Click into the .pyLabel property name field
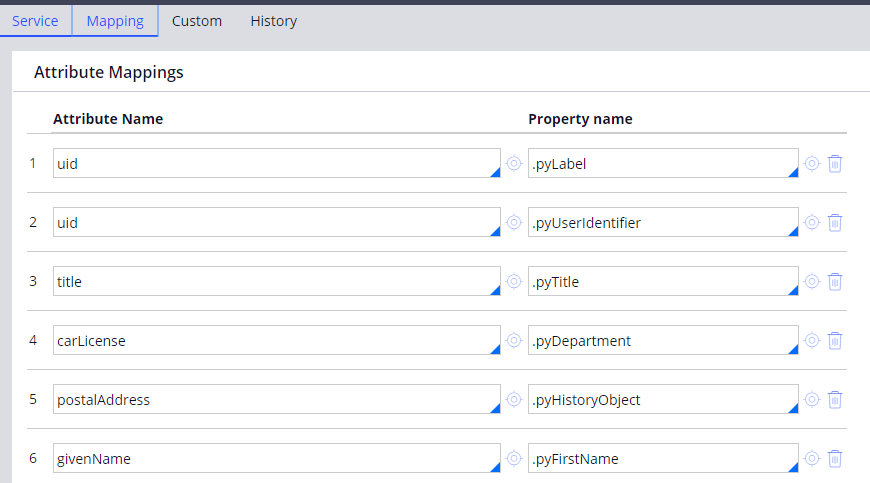Image resolution: width=870 pixels, height=483 pixels. [x=663, y=163]
